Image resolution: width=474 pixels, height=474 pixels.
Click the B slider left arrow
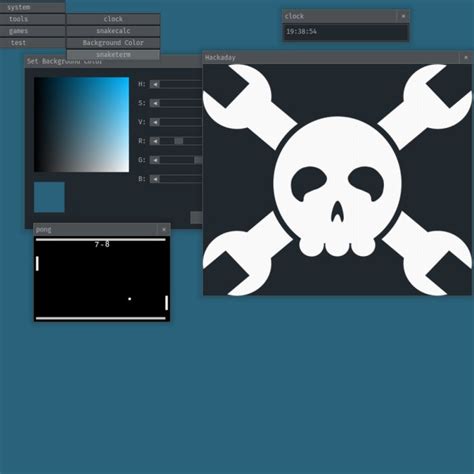(155, 179)
